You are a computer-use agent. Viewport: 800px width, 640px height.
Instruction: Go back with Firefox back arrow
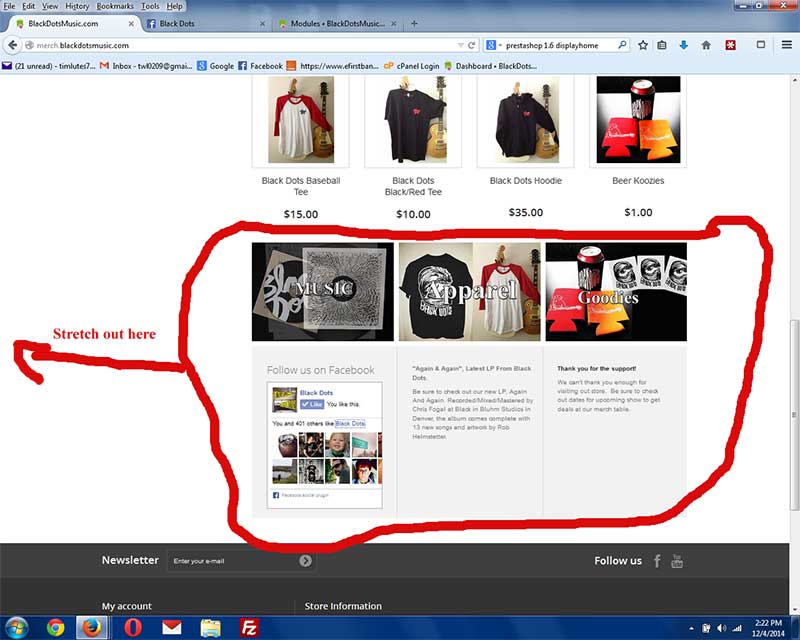(13, 45)
